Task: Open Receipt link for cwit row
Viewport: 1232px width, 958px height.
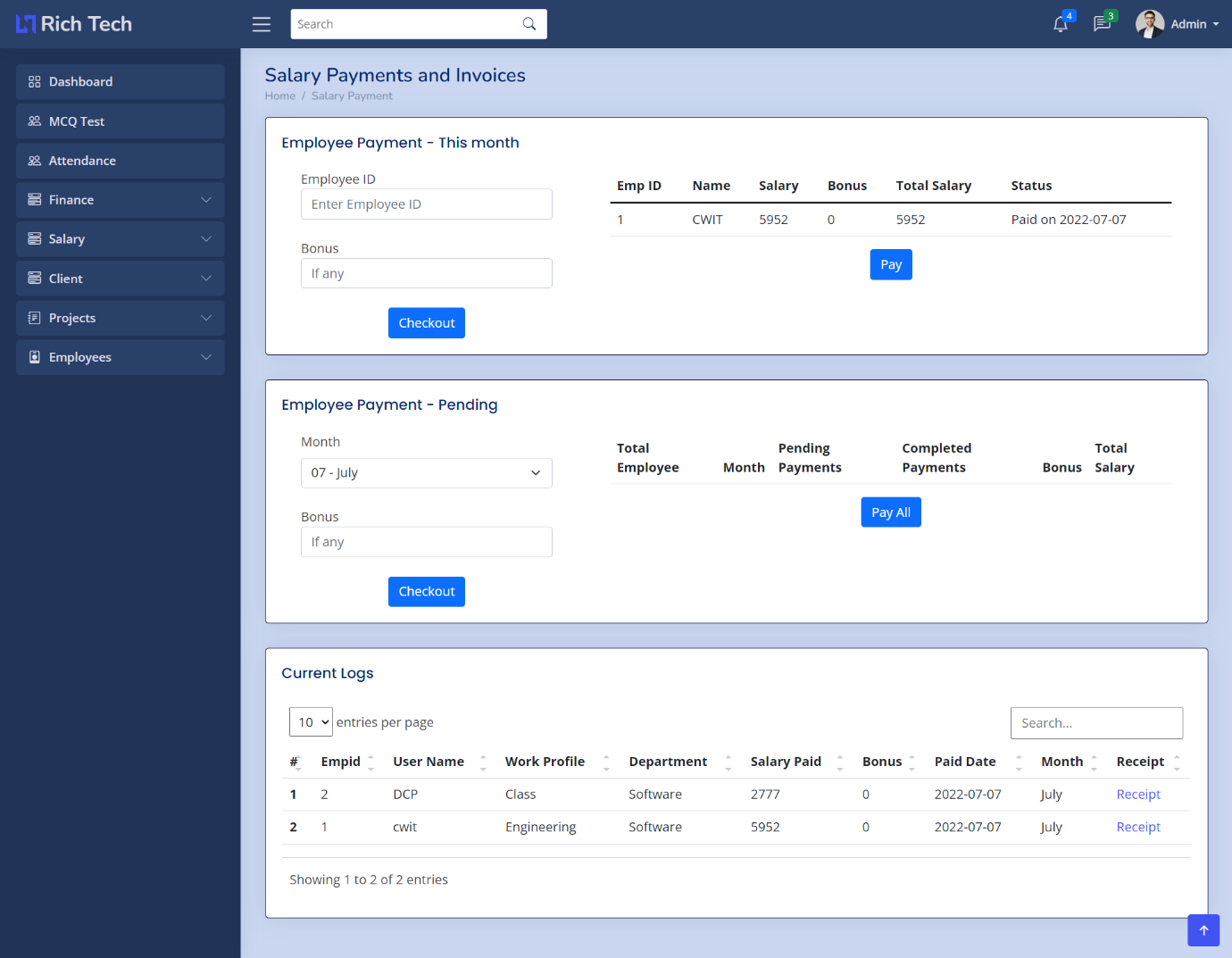Action: [1138, 828]
